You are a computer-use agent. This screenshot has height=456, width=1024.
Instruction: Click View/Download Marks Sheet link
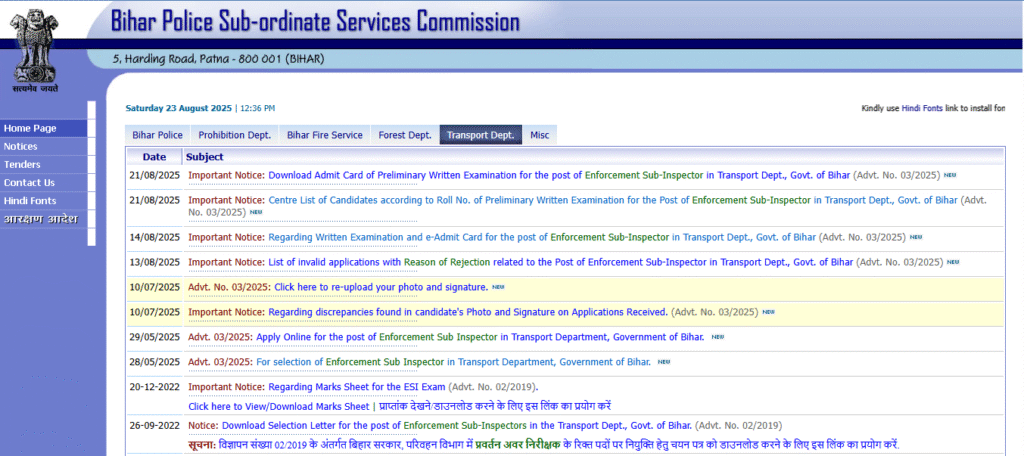click(x=280, y=406)
